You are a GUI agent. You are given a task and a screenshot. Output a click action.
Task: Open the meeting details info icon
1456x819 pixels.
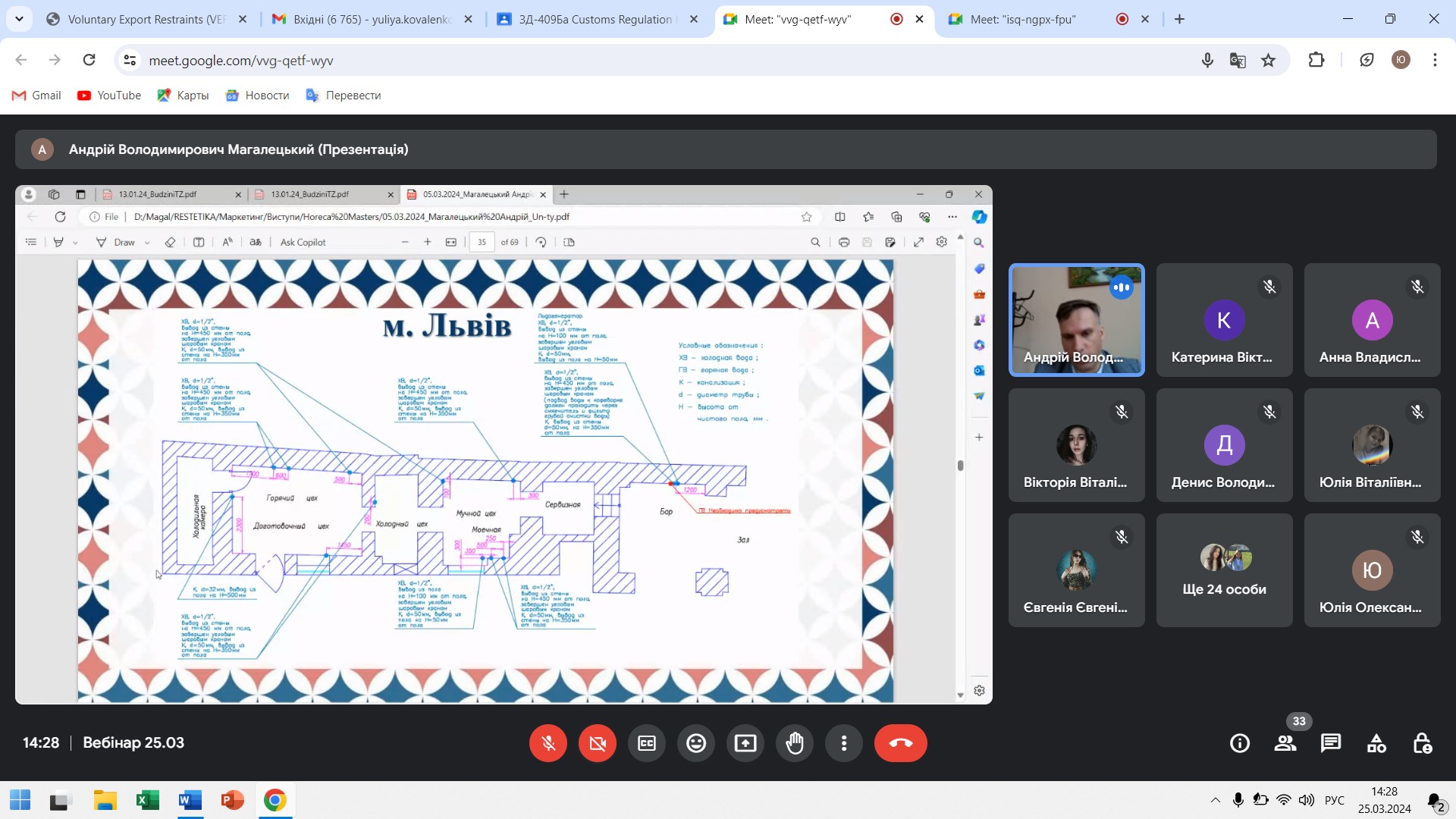pyautogui.click(x=1240, y=743)
